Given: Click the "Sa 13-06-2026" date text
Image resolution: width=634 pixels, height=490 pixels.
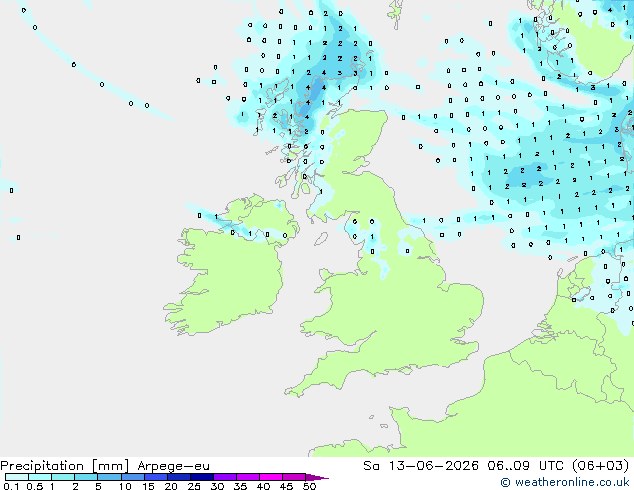Looking at the screenshot, I should [x=421, y=466].
